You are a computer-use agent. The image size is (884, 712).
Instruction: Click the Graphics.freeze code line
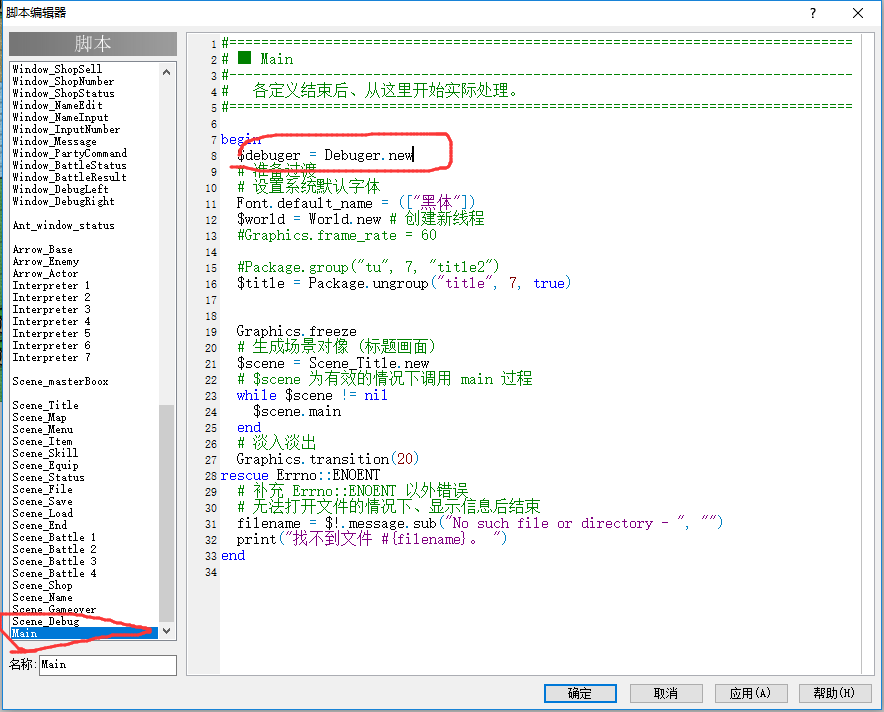tap(297, 331)
